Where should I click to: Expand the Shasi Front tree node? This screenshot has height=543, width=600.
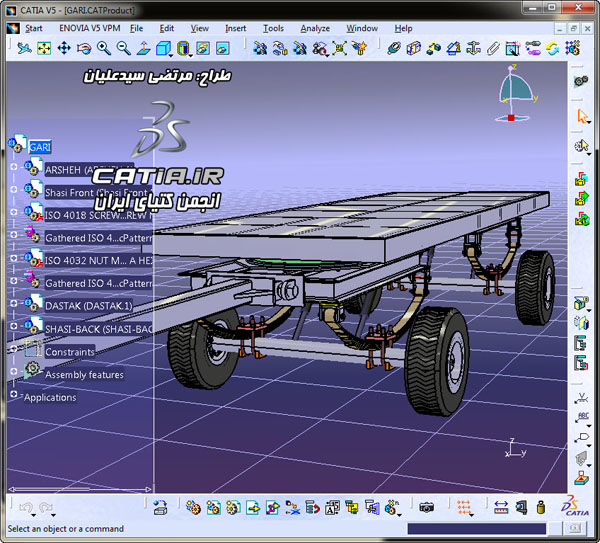[14, 189]
